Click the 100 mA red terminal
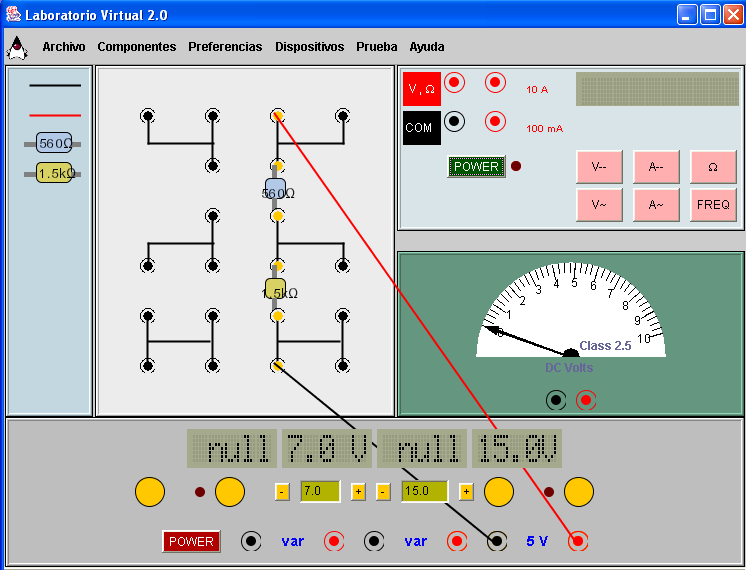Image resolution: width=746 pixels, height=570 pixels. [x=494, y=121]
